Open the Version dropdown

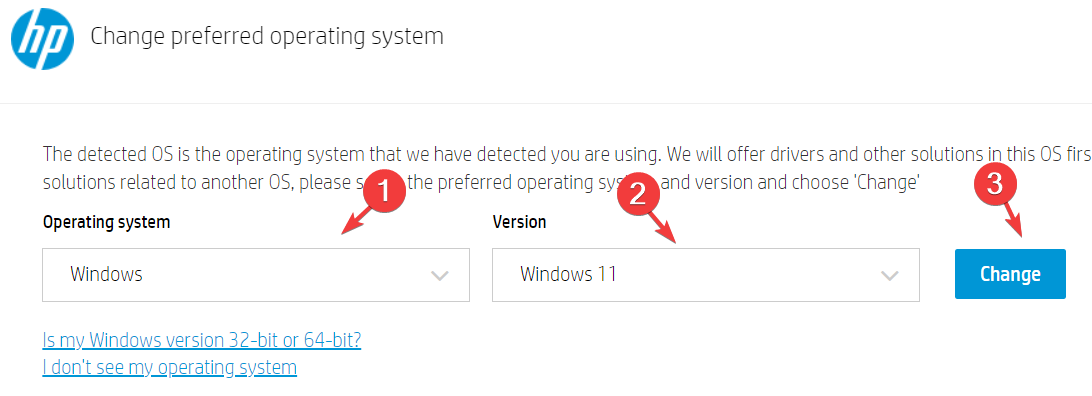click(705, 275)
